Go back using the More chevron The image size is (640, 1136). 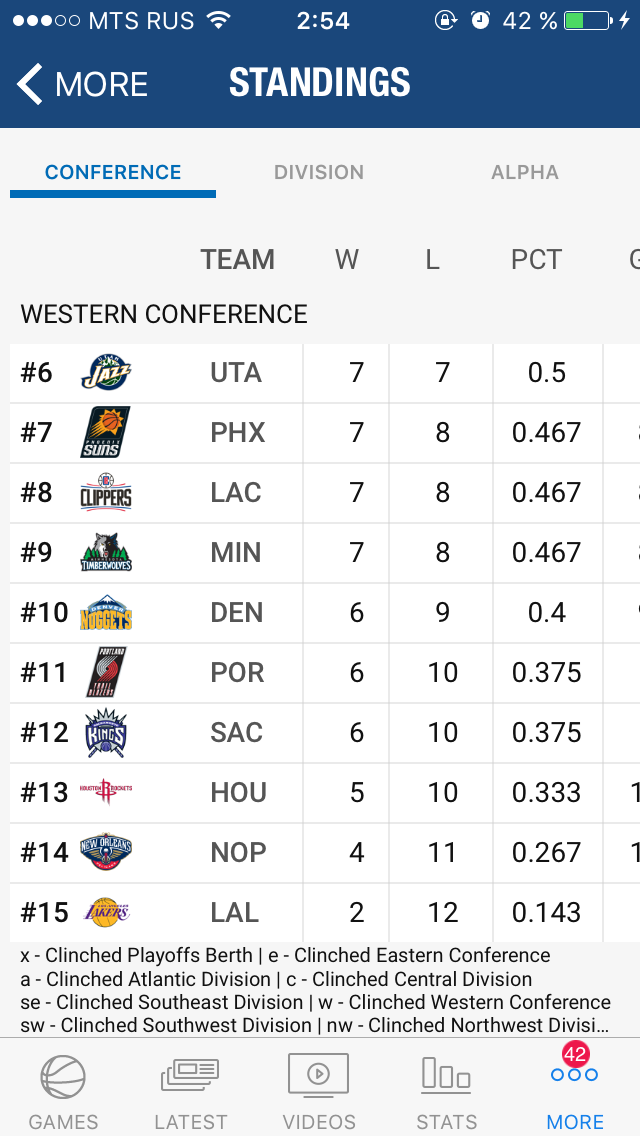(82, 84)
